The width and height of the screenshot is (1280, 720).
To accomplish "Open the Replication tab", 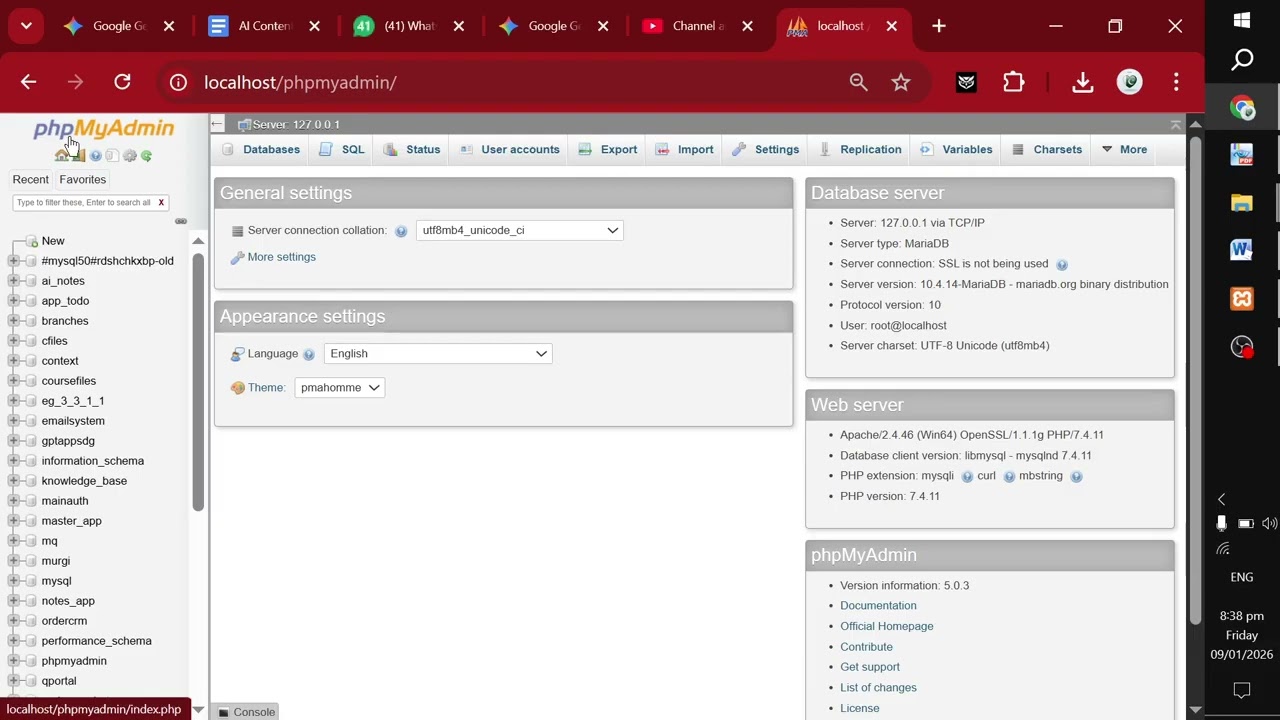I will 860,150.
